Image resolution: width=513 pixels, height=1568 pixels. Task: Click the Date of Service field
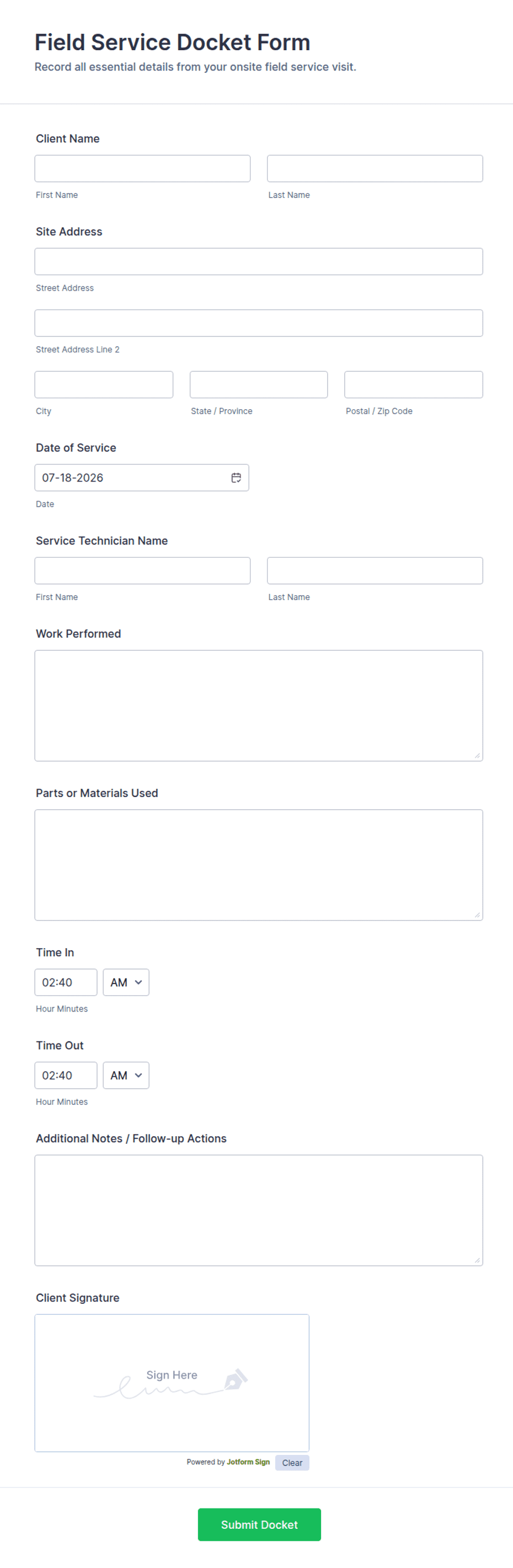tap(142, 478)
